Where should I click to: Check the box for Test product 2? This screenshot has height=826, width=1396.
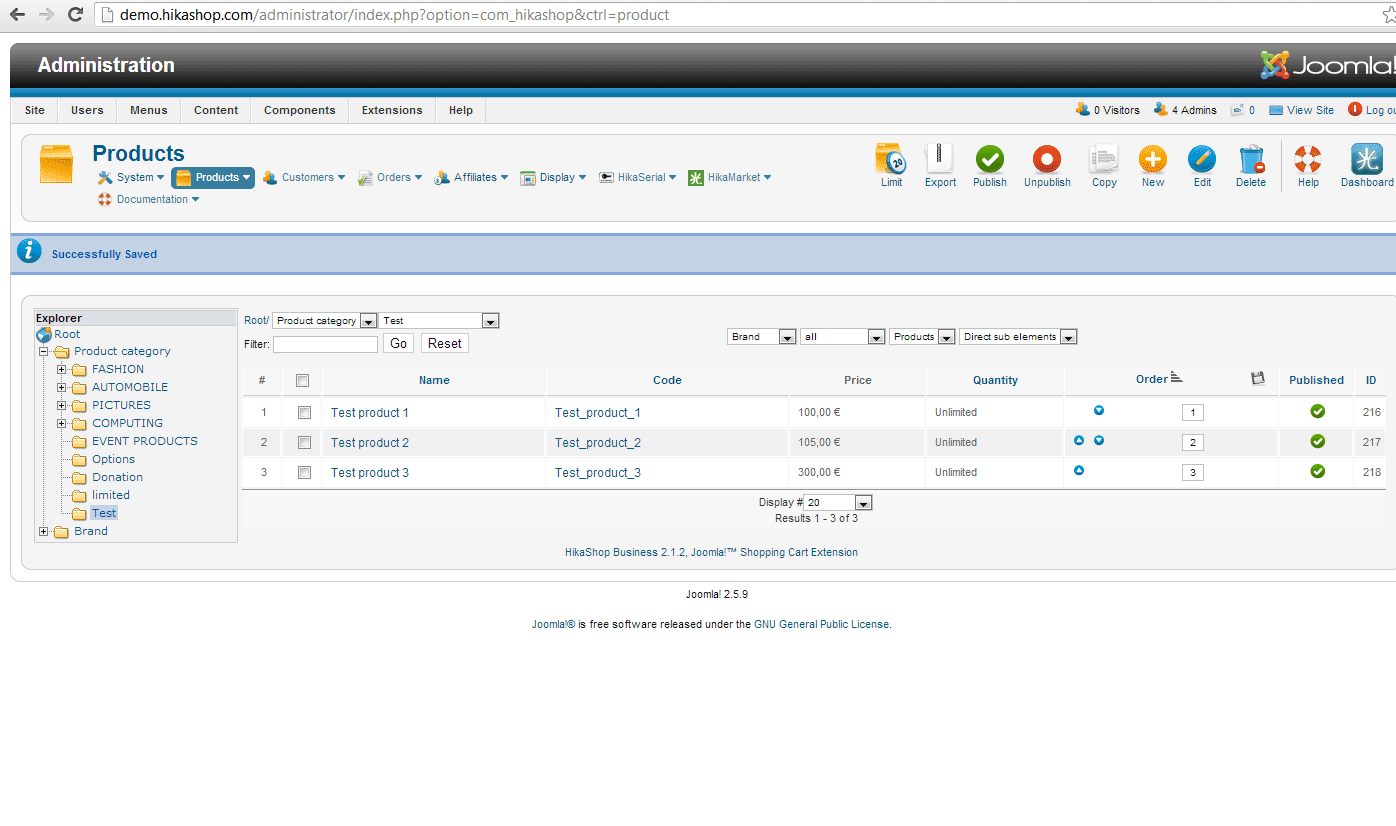coord(304,442)
